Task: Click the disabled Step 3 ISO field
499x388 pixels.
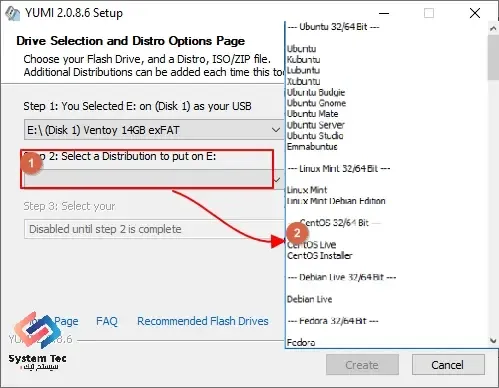Action: [x=154, y=229]
